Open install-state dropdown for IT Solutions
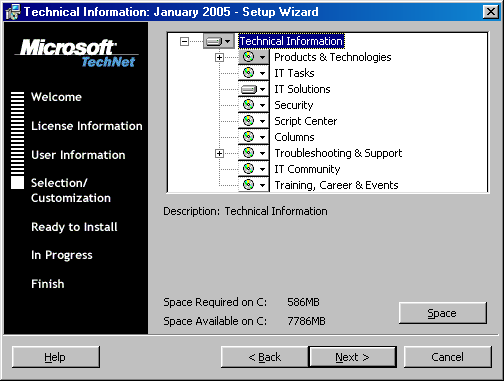 pyautogui.click(x=254, y=89)
